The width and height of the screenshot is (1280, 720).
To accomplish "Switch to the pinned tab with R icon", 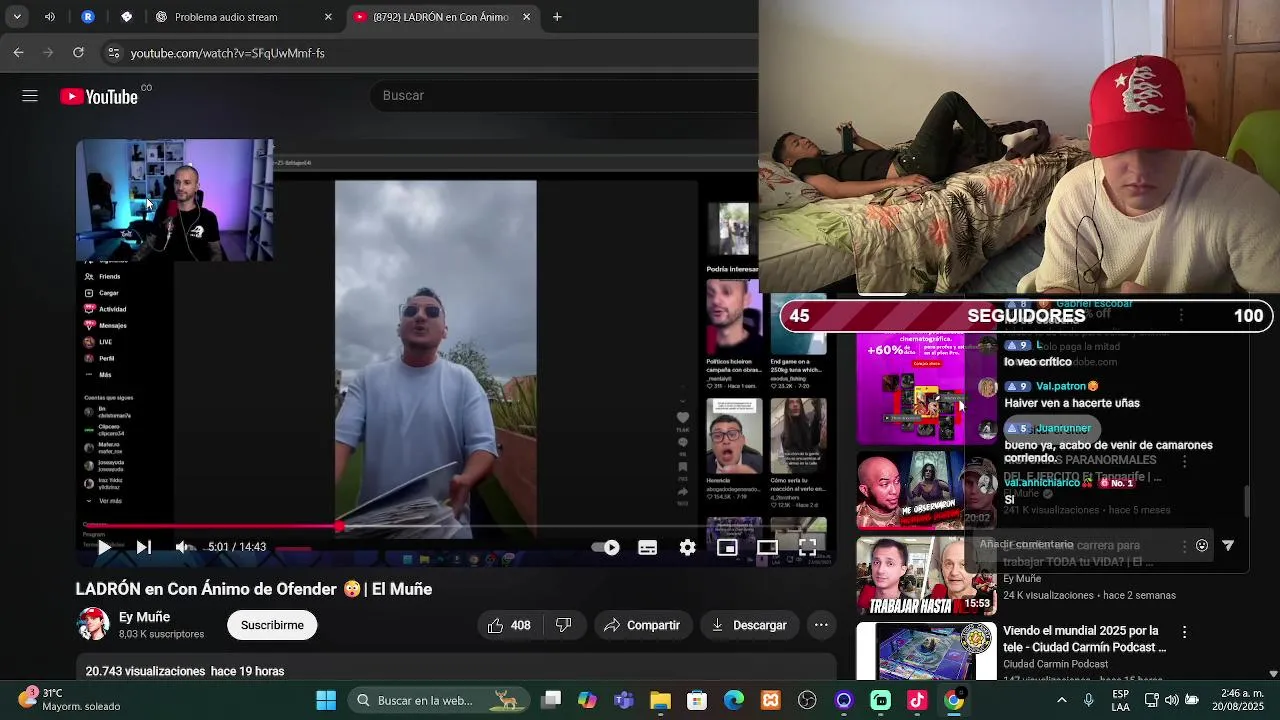I will point(88,17).
